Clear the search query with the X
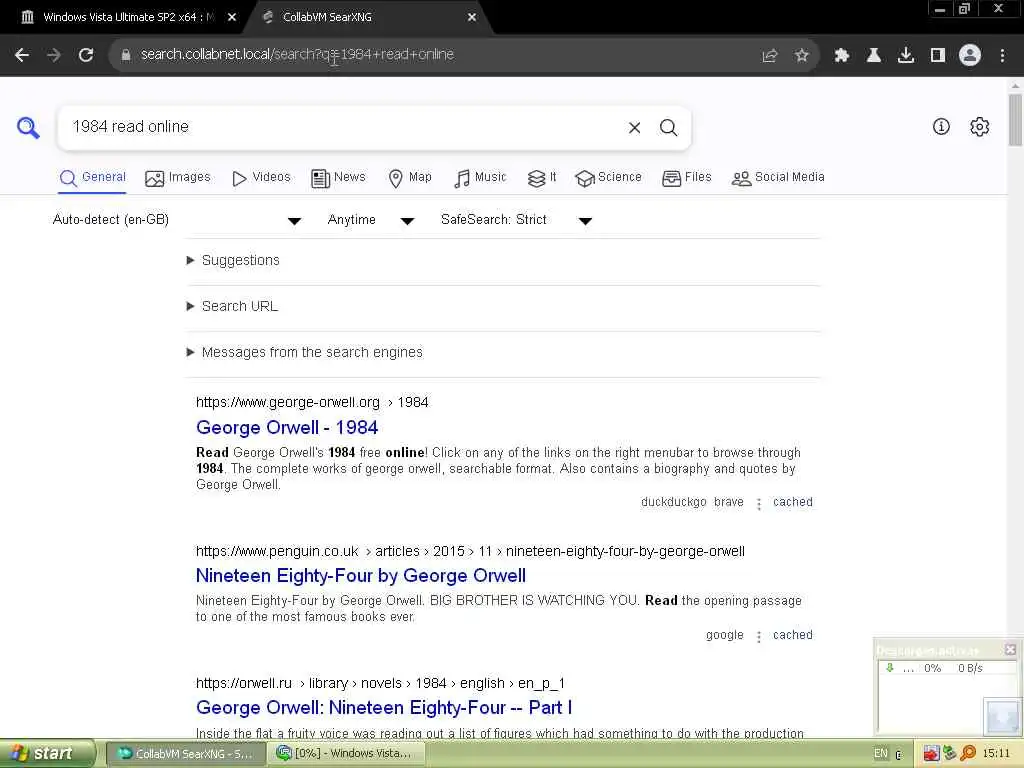 [634, 128]
